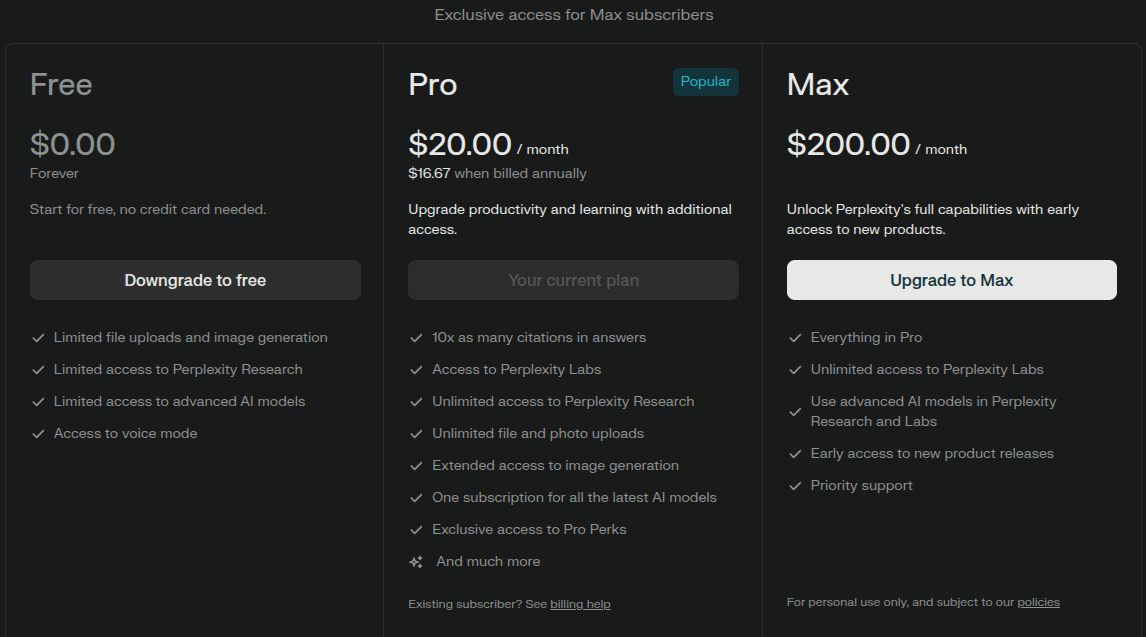
Task: Click the checkmark beside Access to voice mode
Action: point(38,434)
